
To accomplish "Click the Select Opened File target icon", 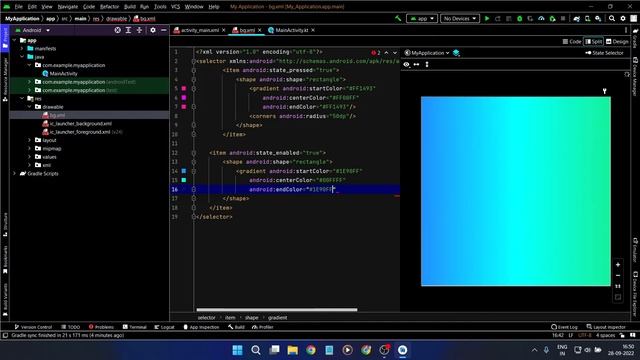I will [x=118, y=30].
